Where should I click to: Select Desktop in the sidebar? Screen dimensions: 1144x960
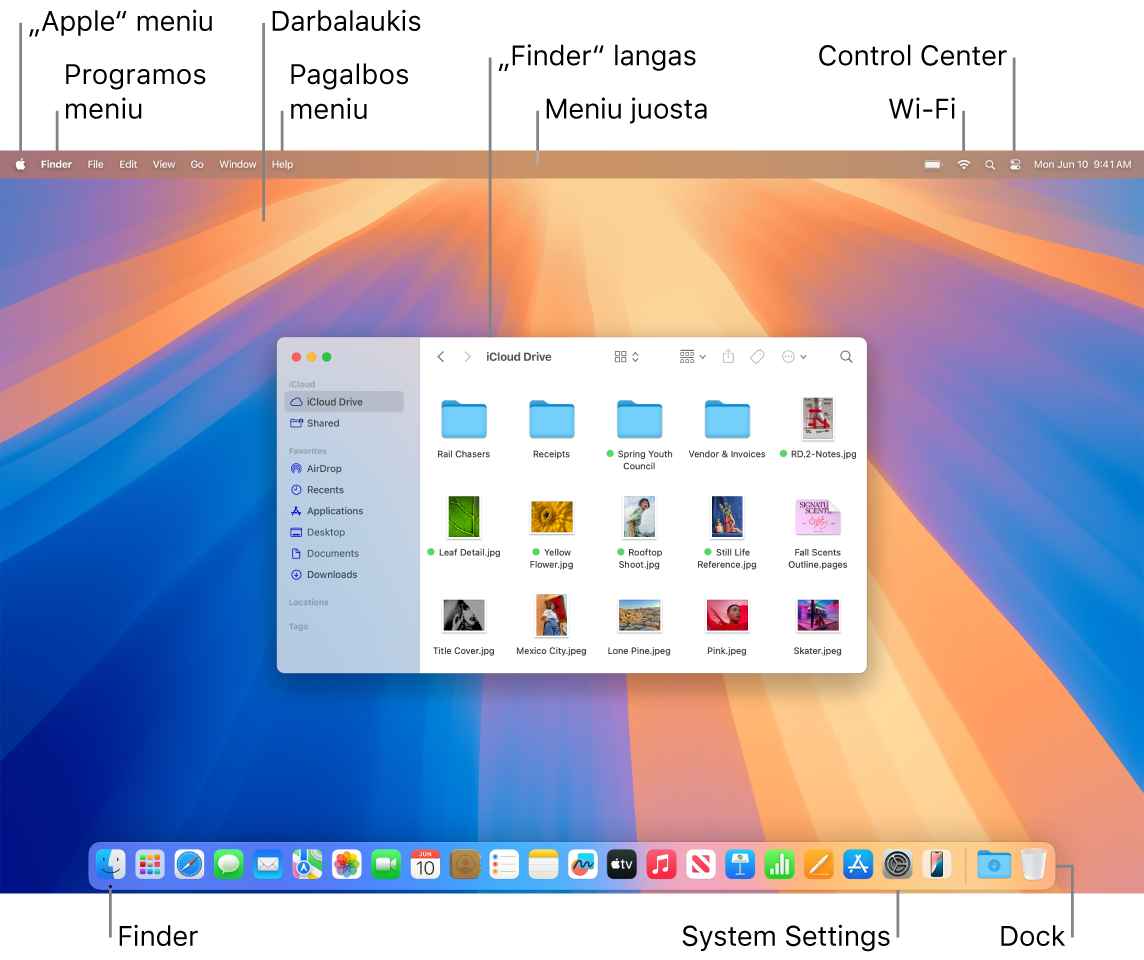344,533
